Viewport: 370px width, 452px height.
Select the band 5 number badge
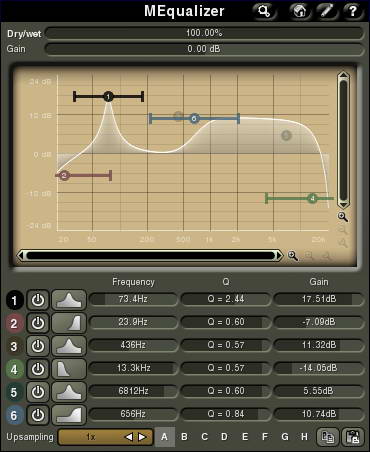(14, 392)
